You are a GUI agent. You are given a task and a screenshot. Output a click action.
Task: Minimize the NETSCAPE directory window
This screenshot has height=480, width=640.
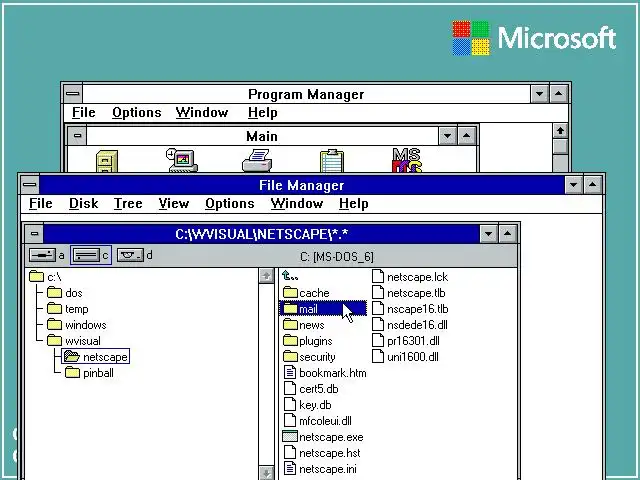coord(489,234)
